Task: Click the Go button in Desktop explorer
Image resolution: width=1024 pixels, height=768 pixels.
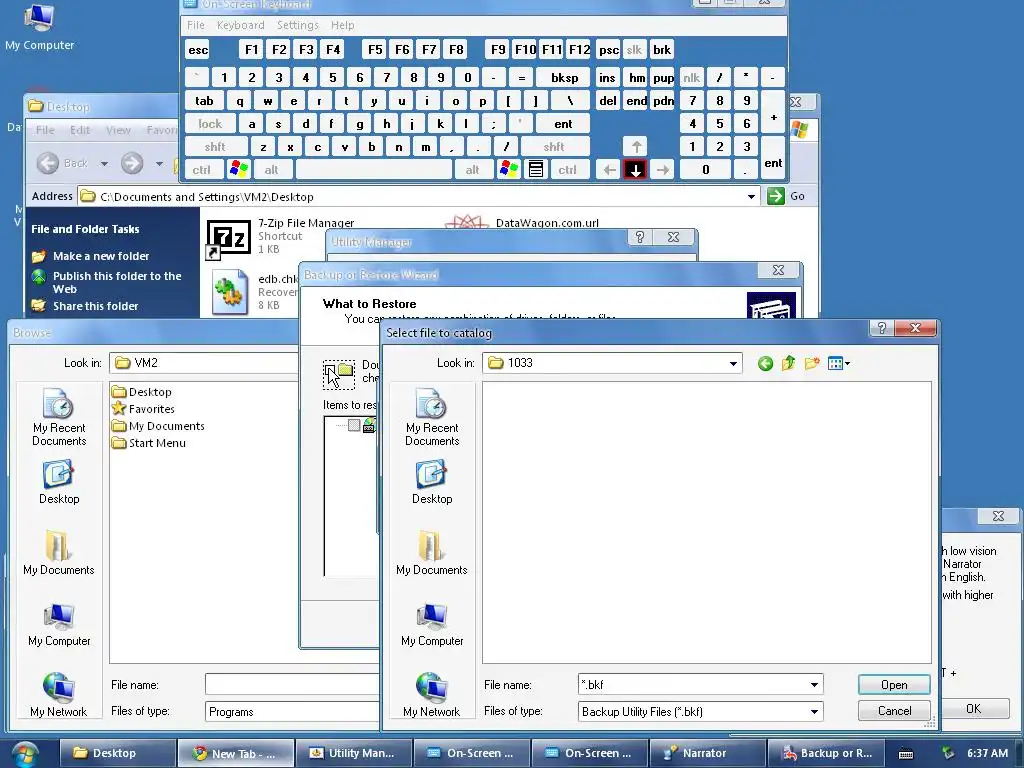Action: (786, 196)
